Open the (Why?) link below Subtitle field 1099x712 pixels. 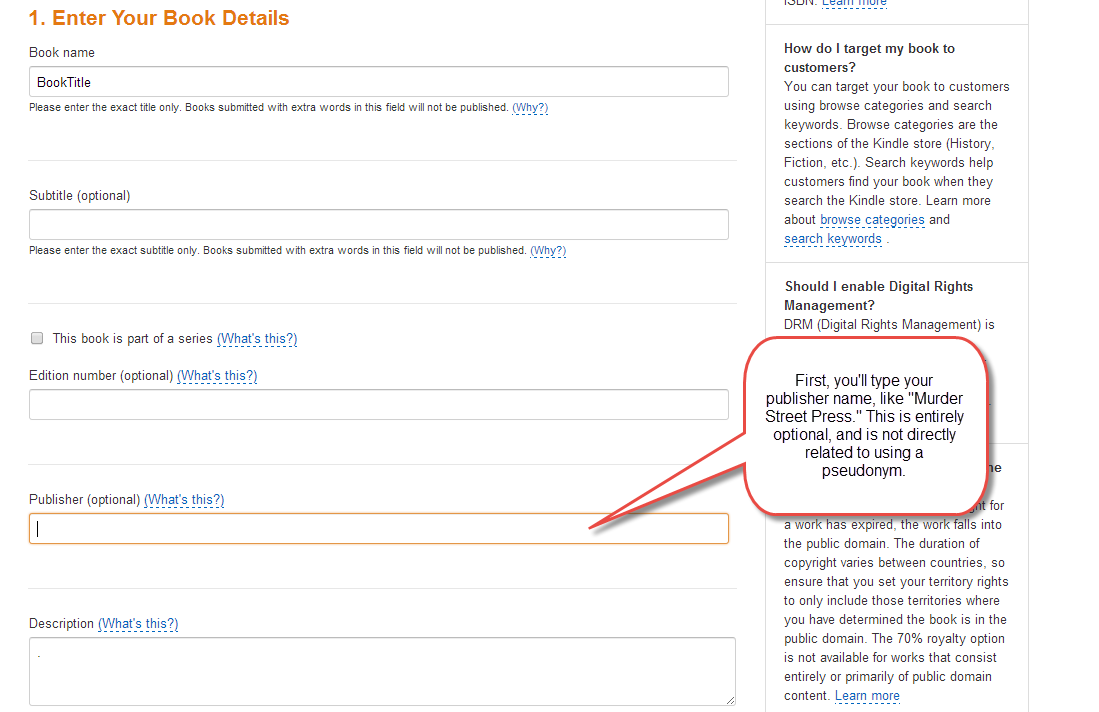pos(548,251)
